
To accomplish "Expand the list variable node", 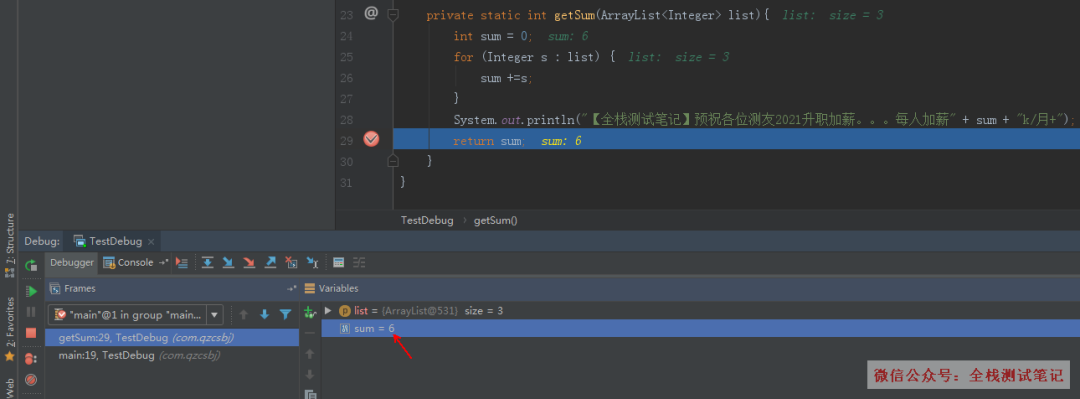I will pos(328,311).
